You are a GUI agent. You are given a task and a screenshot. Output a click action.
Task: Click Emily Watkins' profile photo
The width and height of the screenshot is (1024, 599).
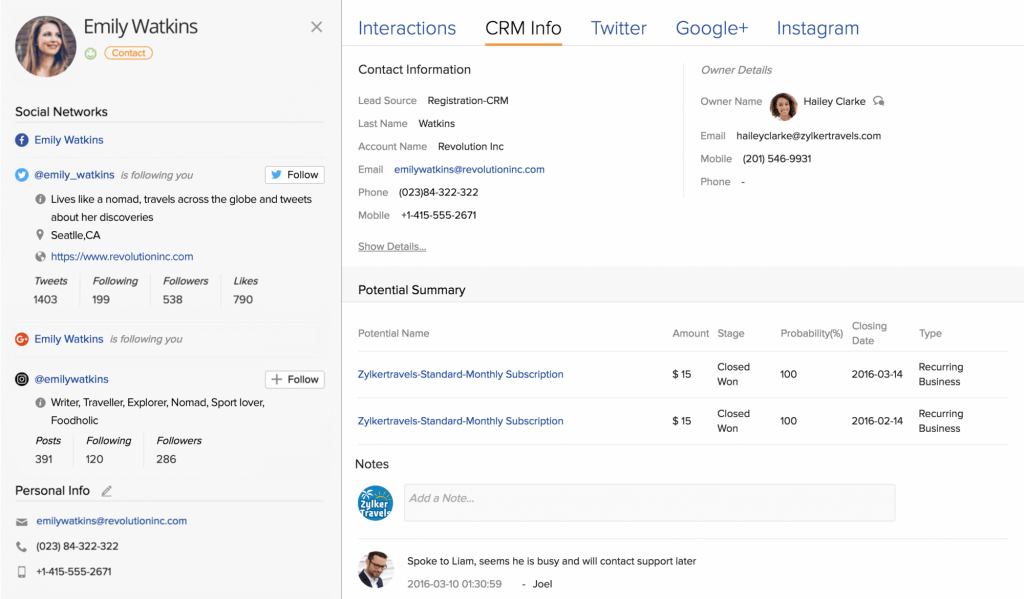point(46,46)
